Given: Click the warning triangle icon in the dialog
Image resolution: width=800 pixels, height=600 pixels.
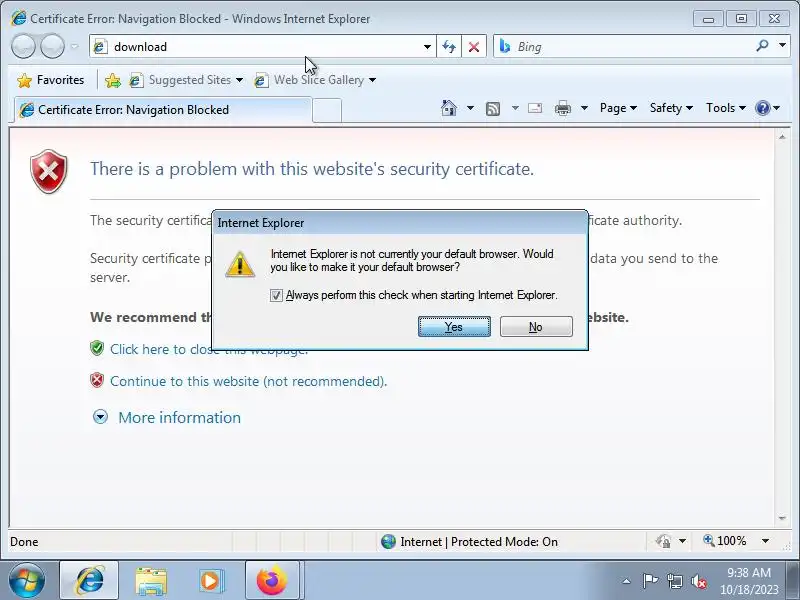Looking at the screenshot, I should click(240, 264).
